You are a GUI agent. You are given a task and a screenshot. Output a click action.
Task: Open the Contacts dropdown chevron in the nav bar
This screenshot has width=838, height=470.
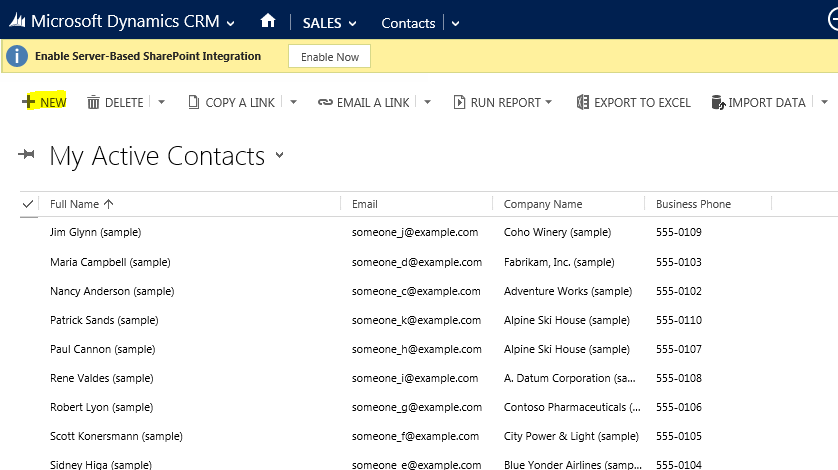[x=455, y=24]
